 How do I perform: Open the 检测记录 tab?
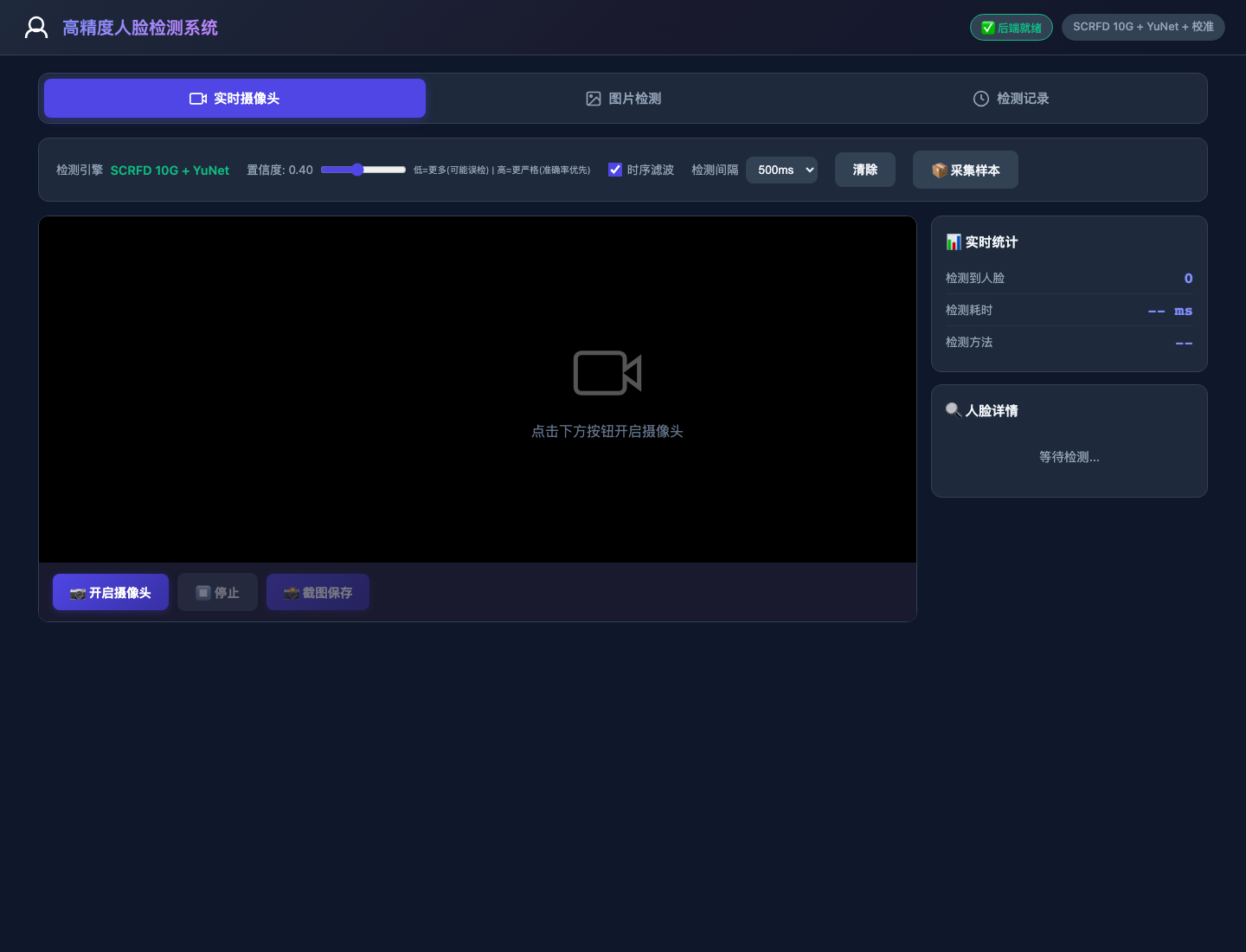pyautogui.click(x=1011, y=99)
